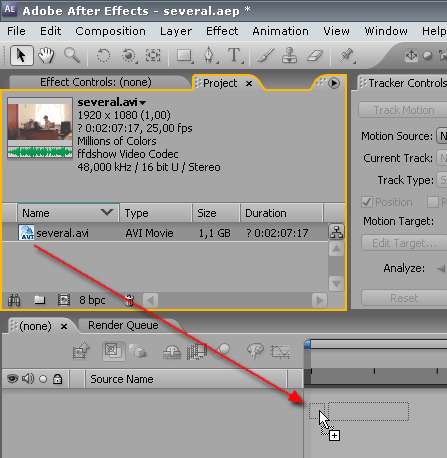Open the Window menu
This screenshot has height=458, width=447.
coord(386,31)
